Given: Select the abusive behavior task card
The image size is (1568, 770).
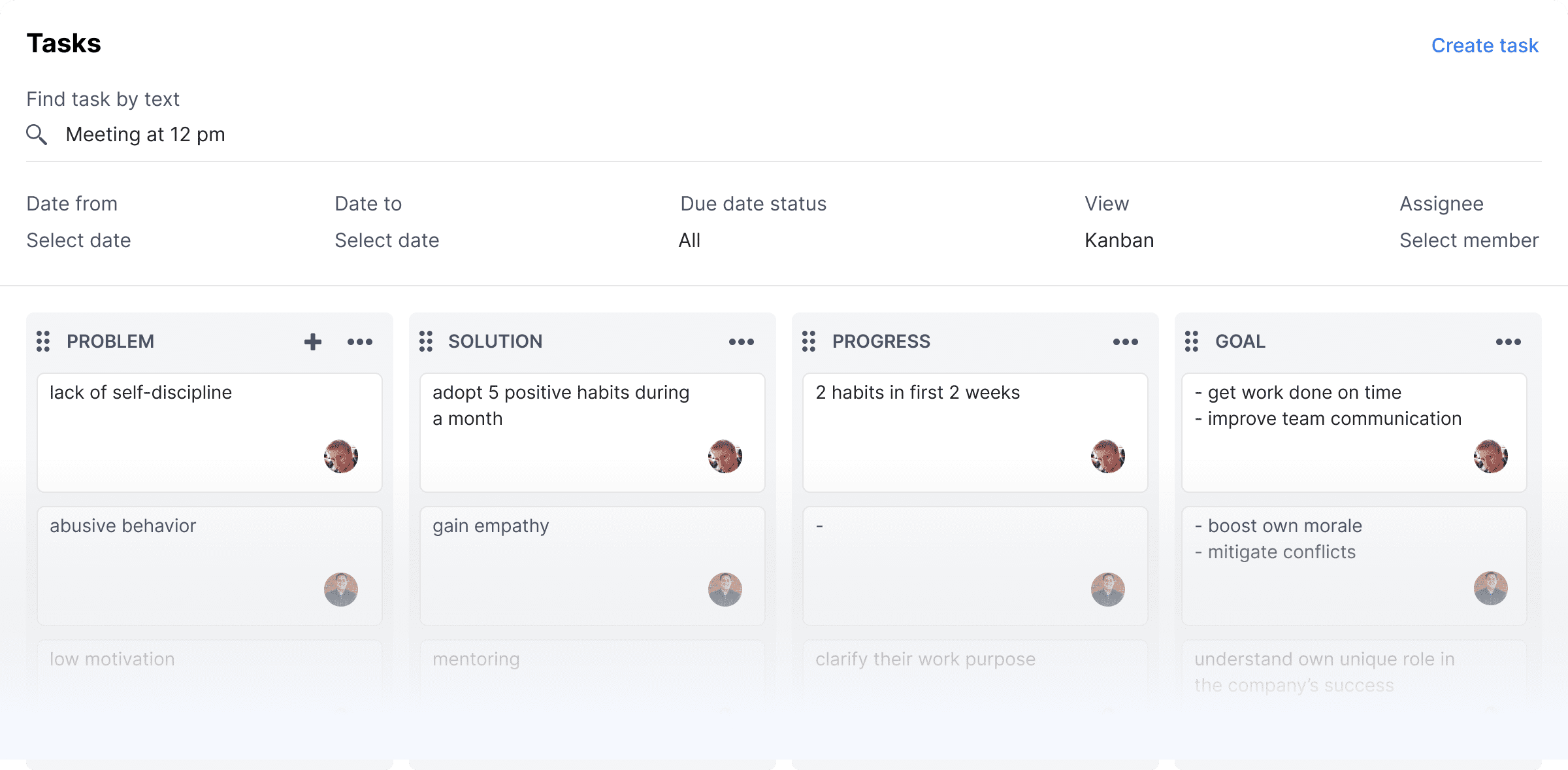Looking at the screenshot, I should 209,565.
